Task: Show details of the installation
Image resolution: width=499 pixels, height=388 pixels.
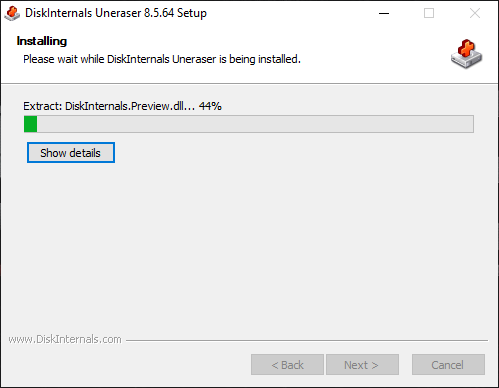Action: tap(71, 153)
